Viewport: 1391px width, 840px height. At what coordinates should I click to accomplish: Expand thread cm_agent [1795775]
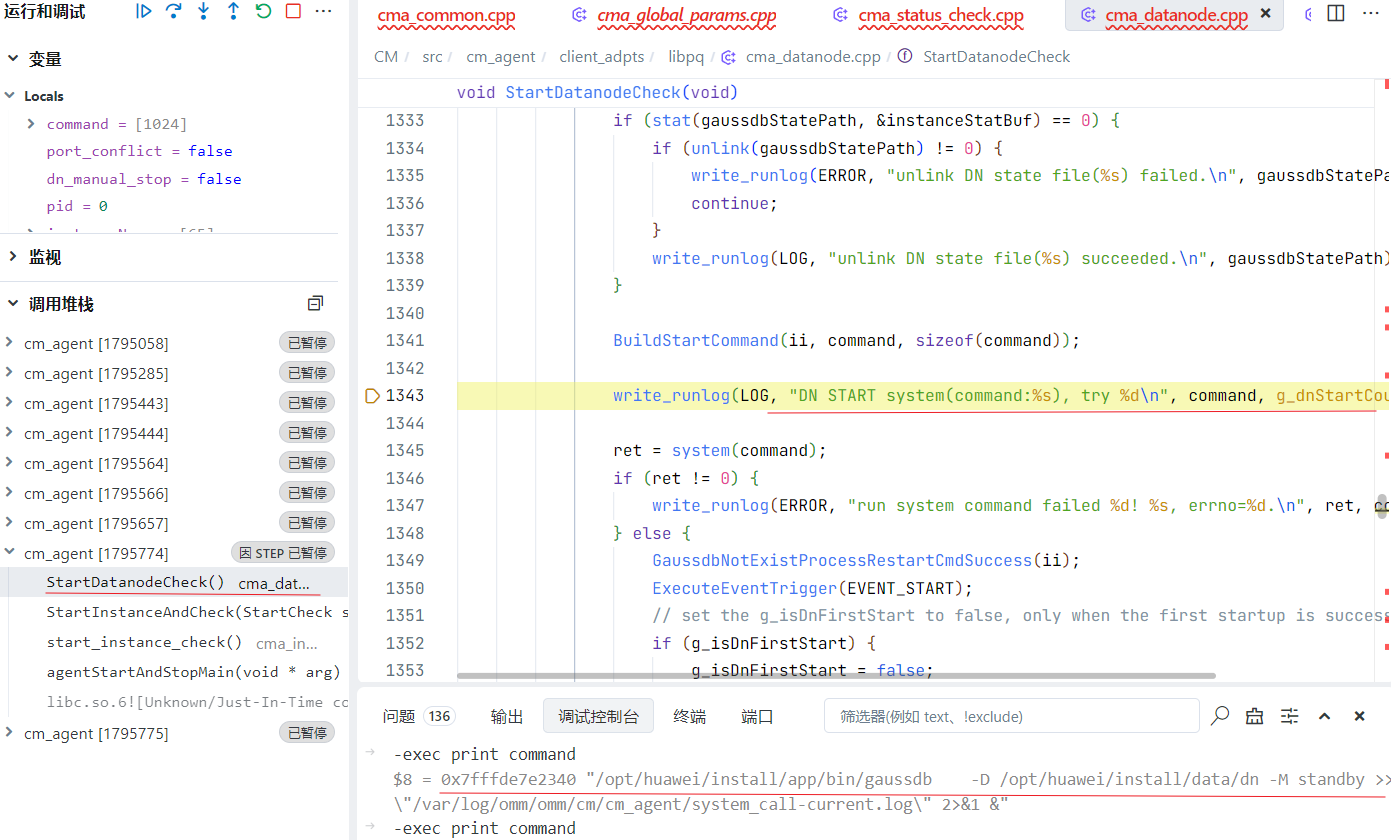(x=9, y=733)
